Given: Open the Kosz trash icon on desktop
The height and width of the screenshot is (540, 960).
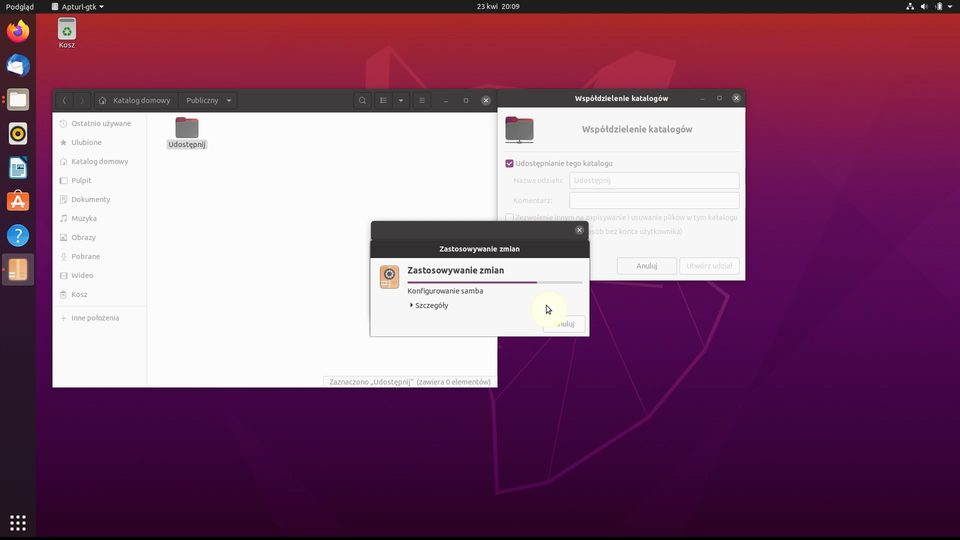Looking at the screenshot, I should coord(67,29).
